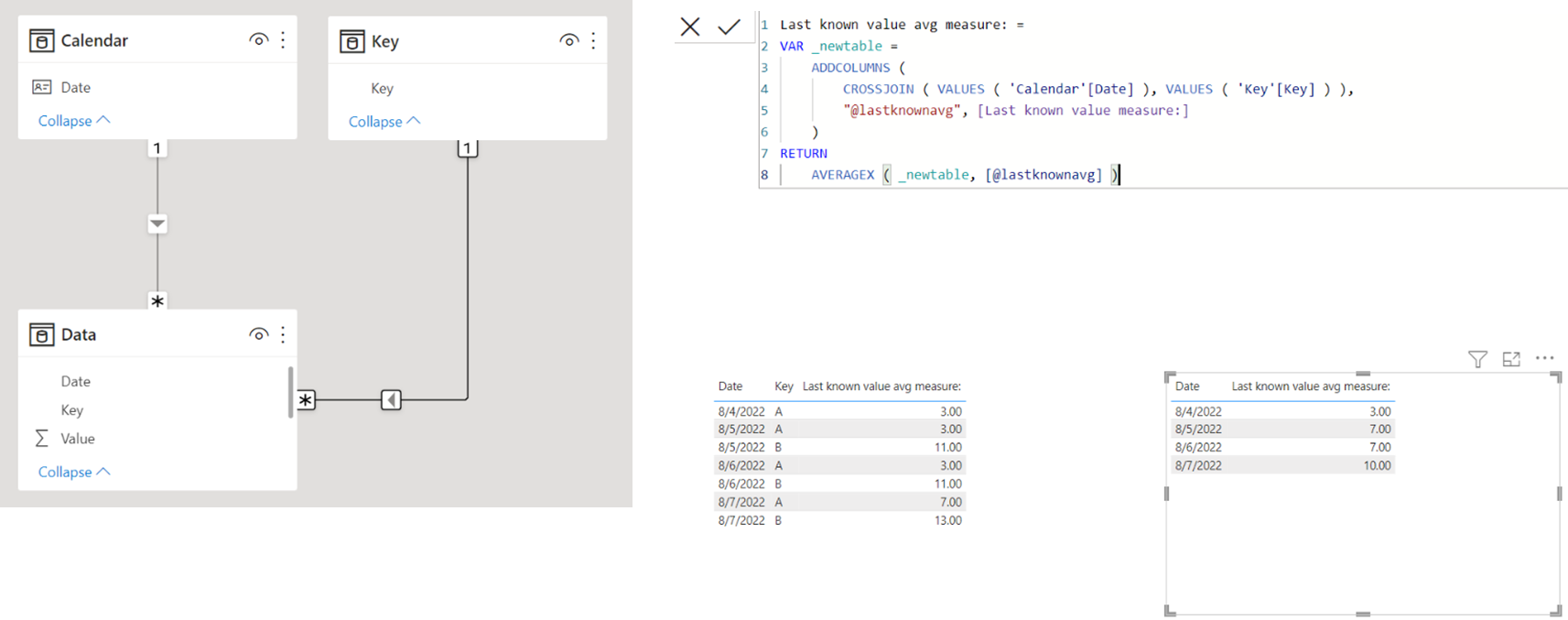Click the ADDCOLUMNS function in formula
This screenshot has width=1568, height=620.
pyautogui.click(x=850, y=68)
